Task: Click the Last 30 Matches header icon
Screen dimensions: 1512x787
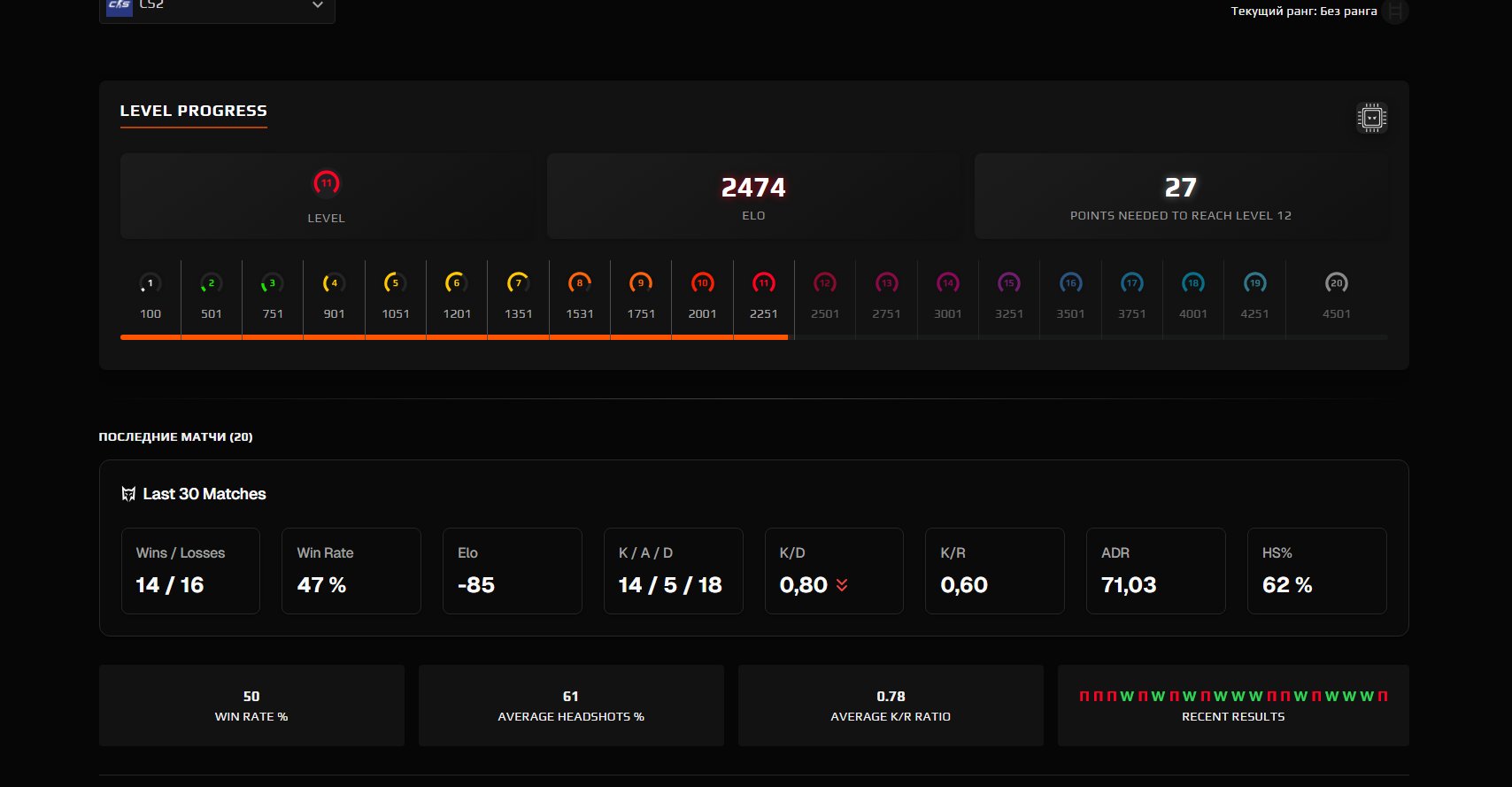Action: 128,494
